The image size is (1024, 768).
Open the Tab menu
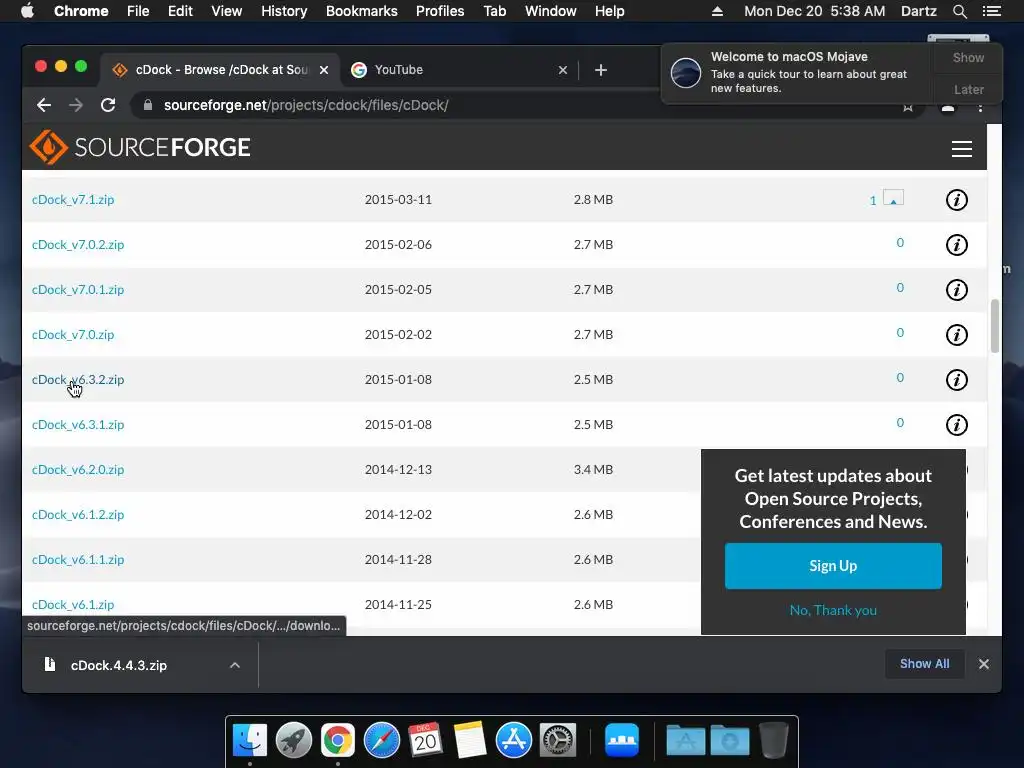click(494, 11)
